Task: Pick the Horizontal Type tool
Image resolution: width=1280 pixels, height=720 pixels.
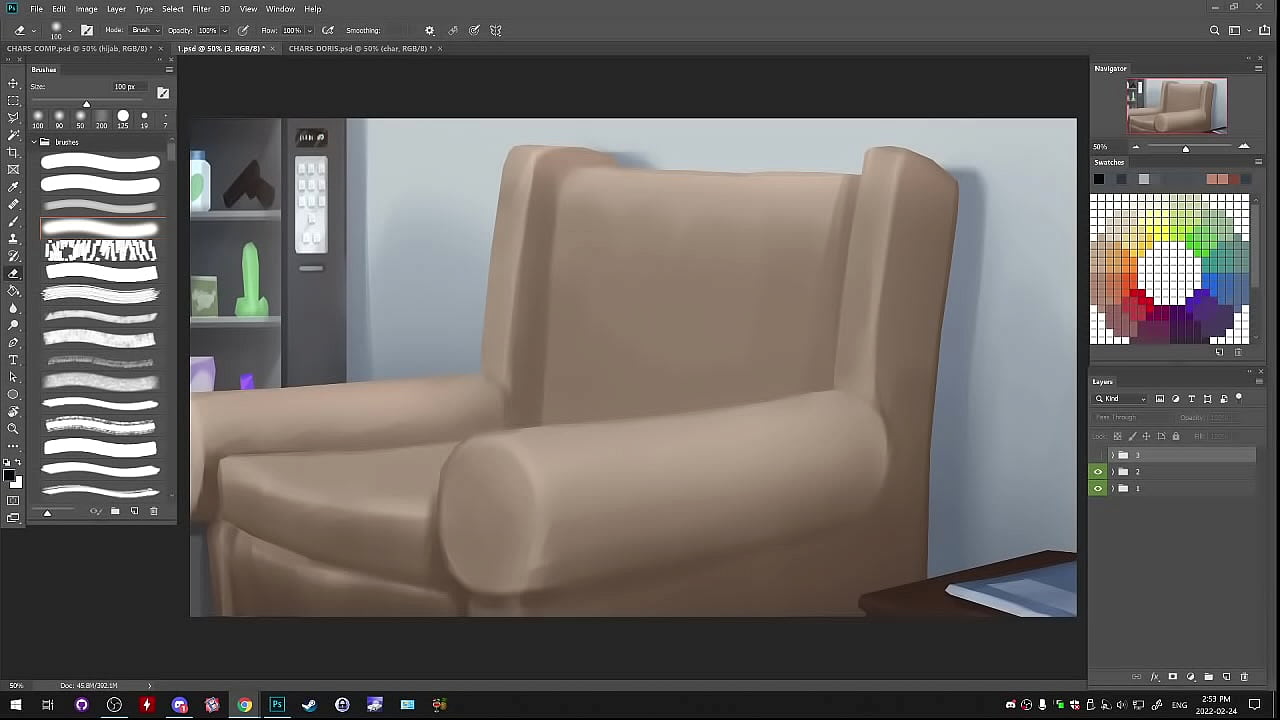Action: [13, 360]
